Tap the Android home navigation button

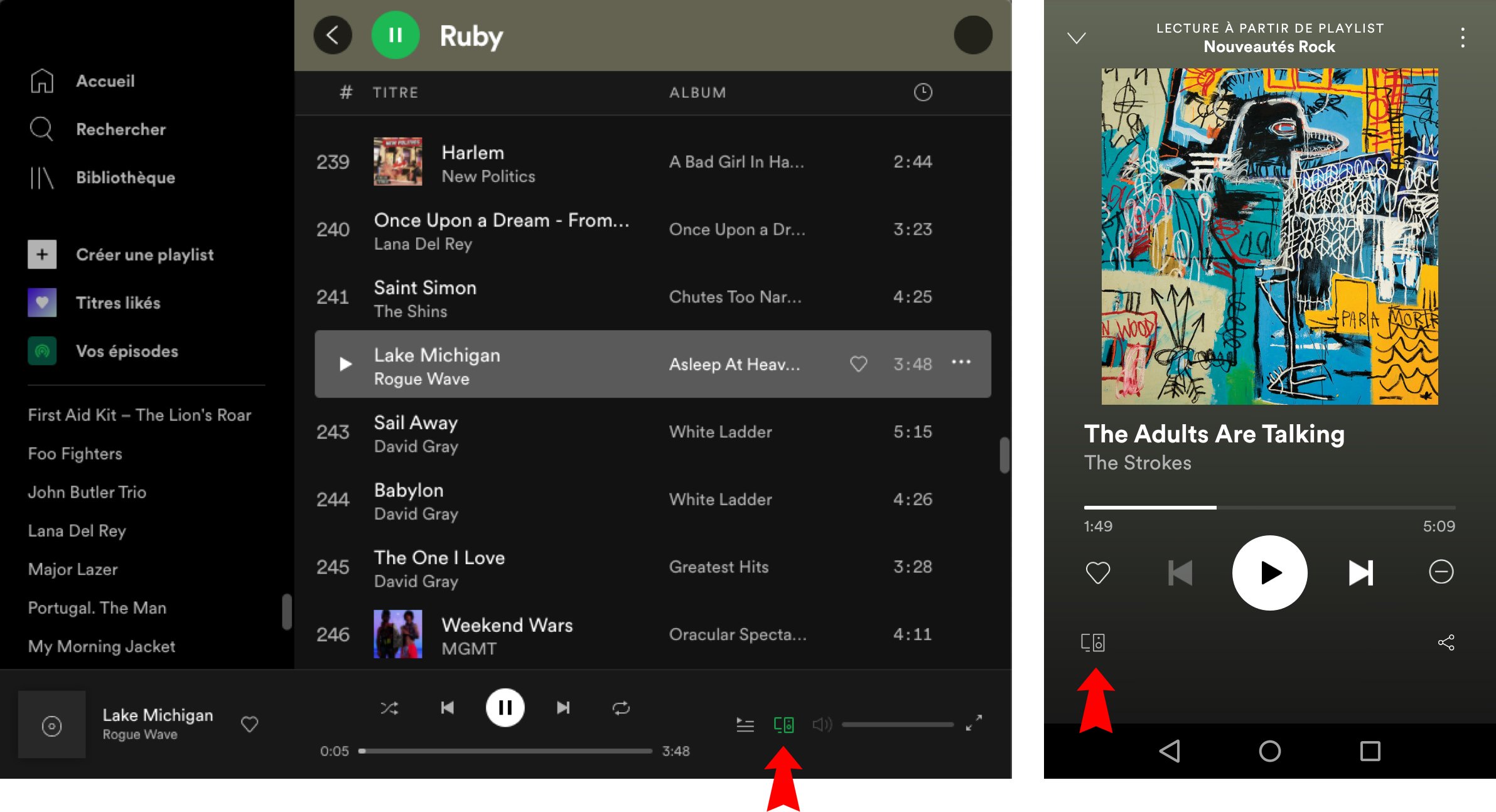coord(1269,751)
